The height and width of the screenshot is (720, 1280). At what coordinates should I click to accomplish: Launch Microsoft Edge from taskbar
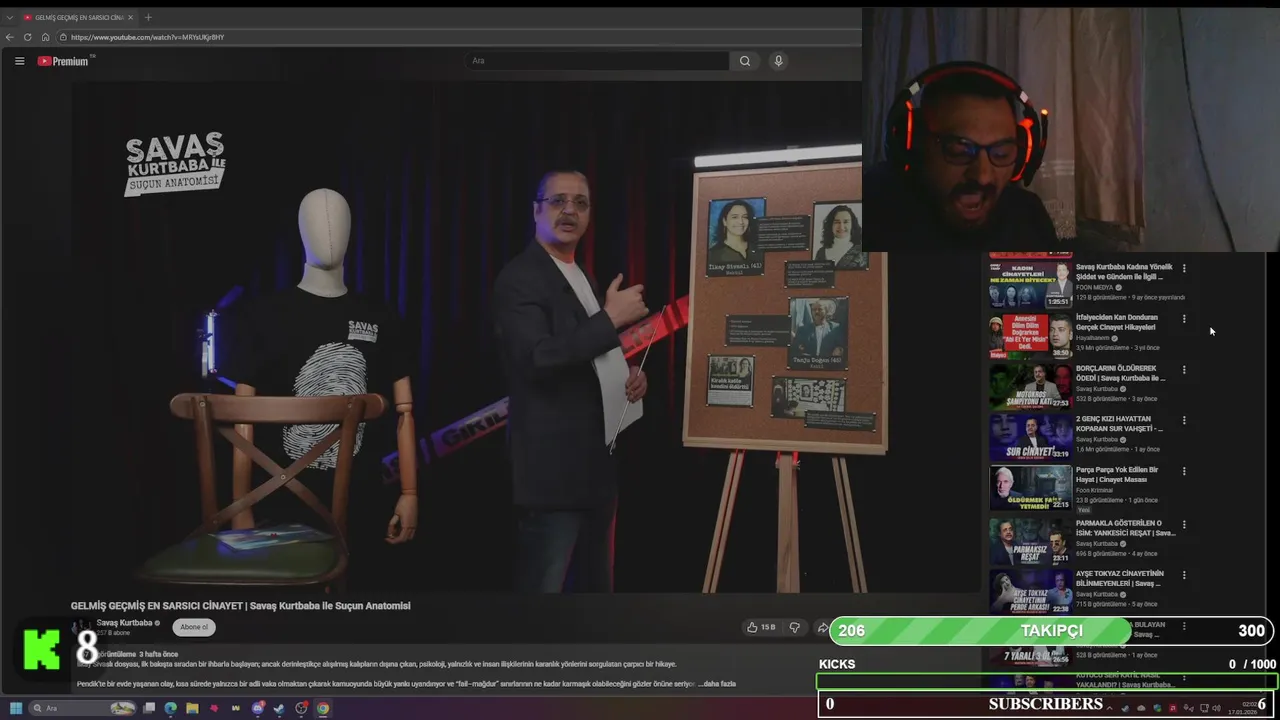coord(170,708)
